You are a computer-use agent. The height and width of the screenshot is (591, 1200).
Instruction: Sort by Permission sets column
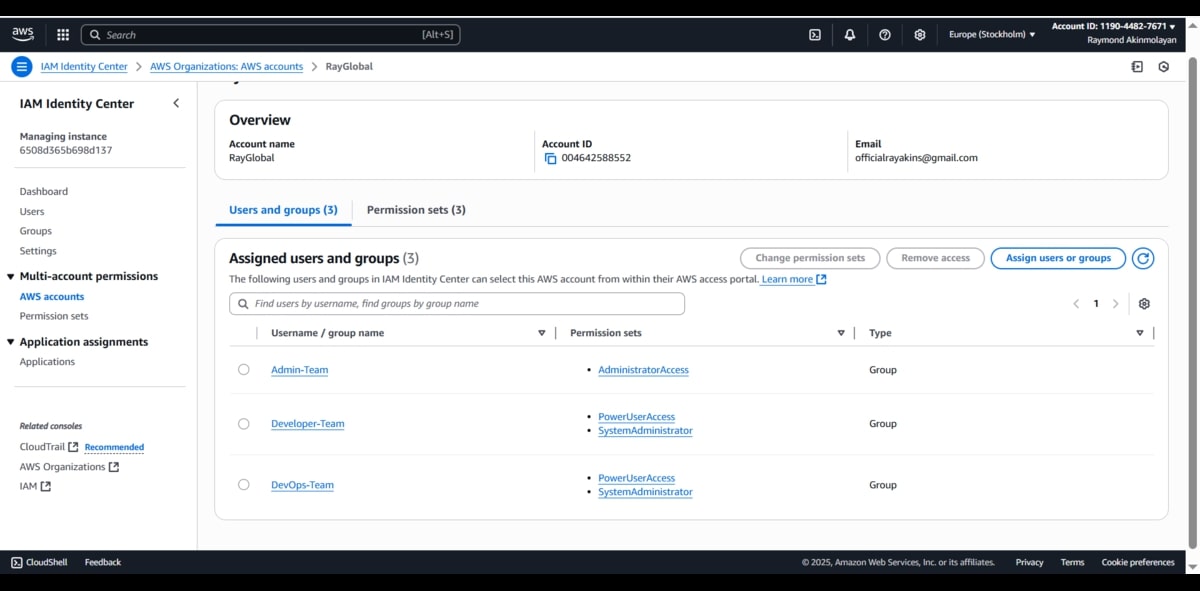pyautogui.click(x=841, y=333)
